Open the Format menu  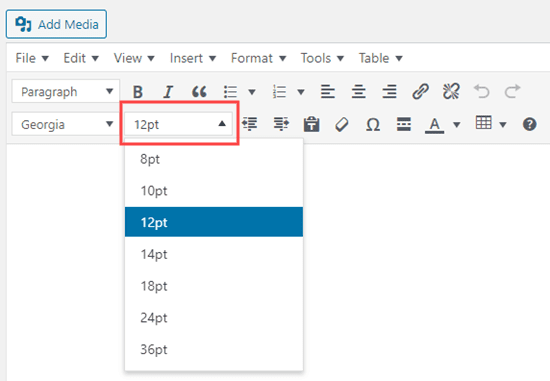(x=259, y=58)
